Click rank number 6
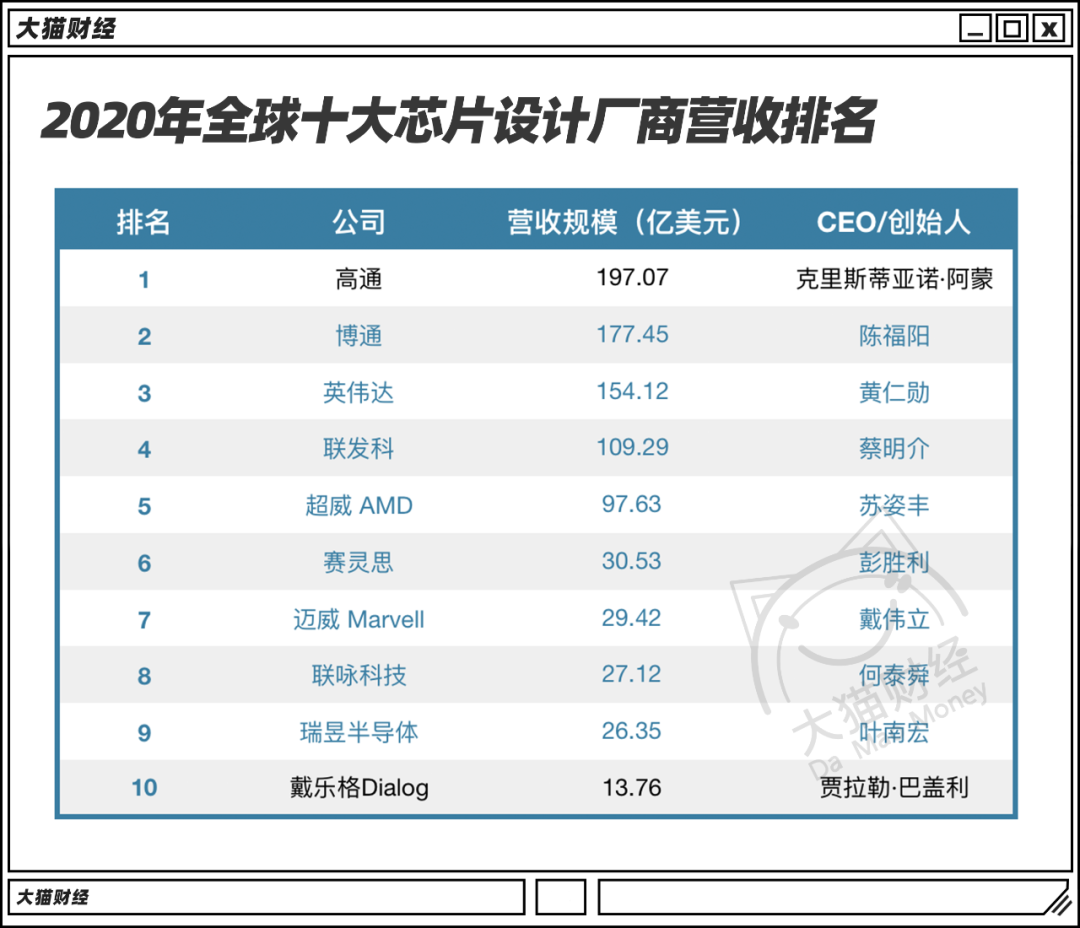 [x=144, y=563]
